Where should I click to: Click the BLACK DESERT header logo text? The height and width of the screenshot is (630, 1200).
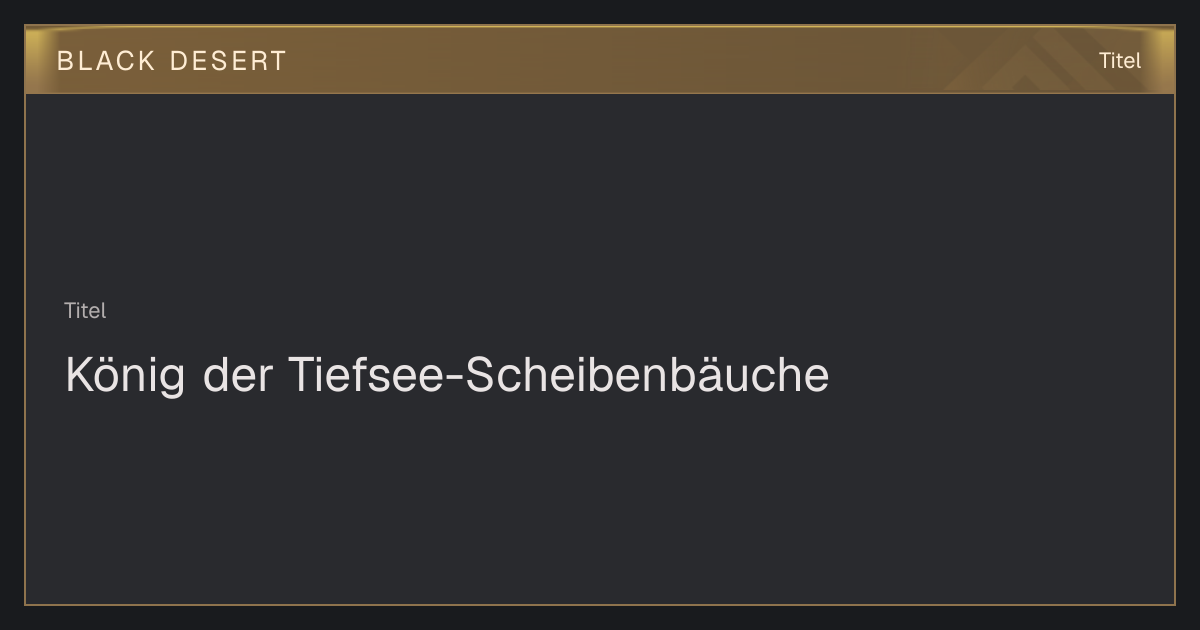(x=171, y=61)
